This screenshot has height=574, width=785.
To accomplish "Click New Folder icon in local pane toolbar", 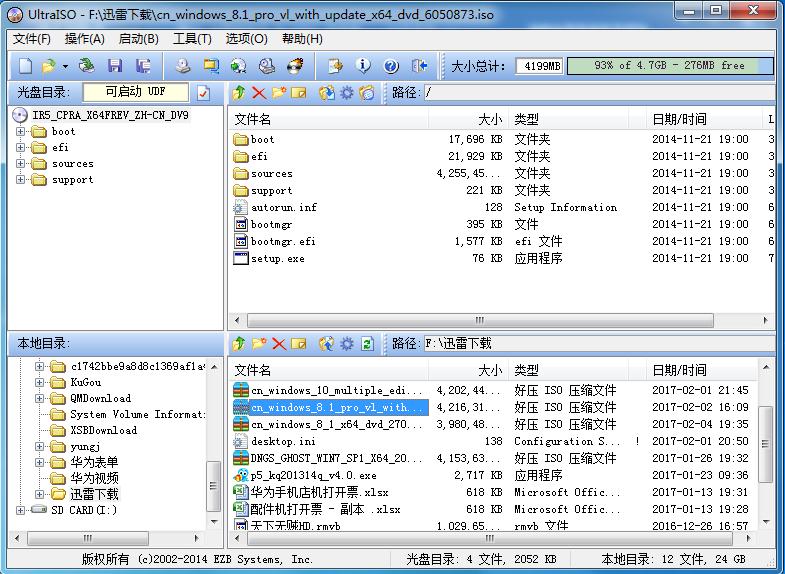I will 259,343.
